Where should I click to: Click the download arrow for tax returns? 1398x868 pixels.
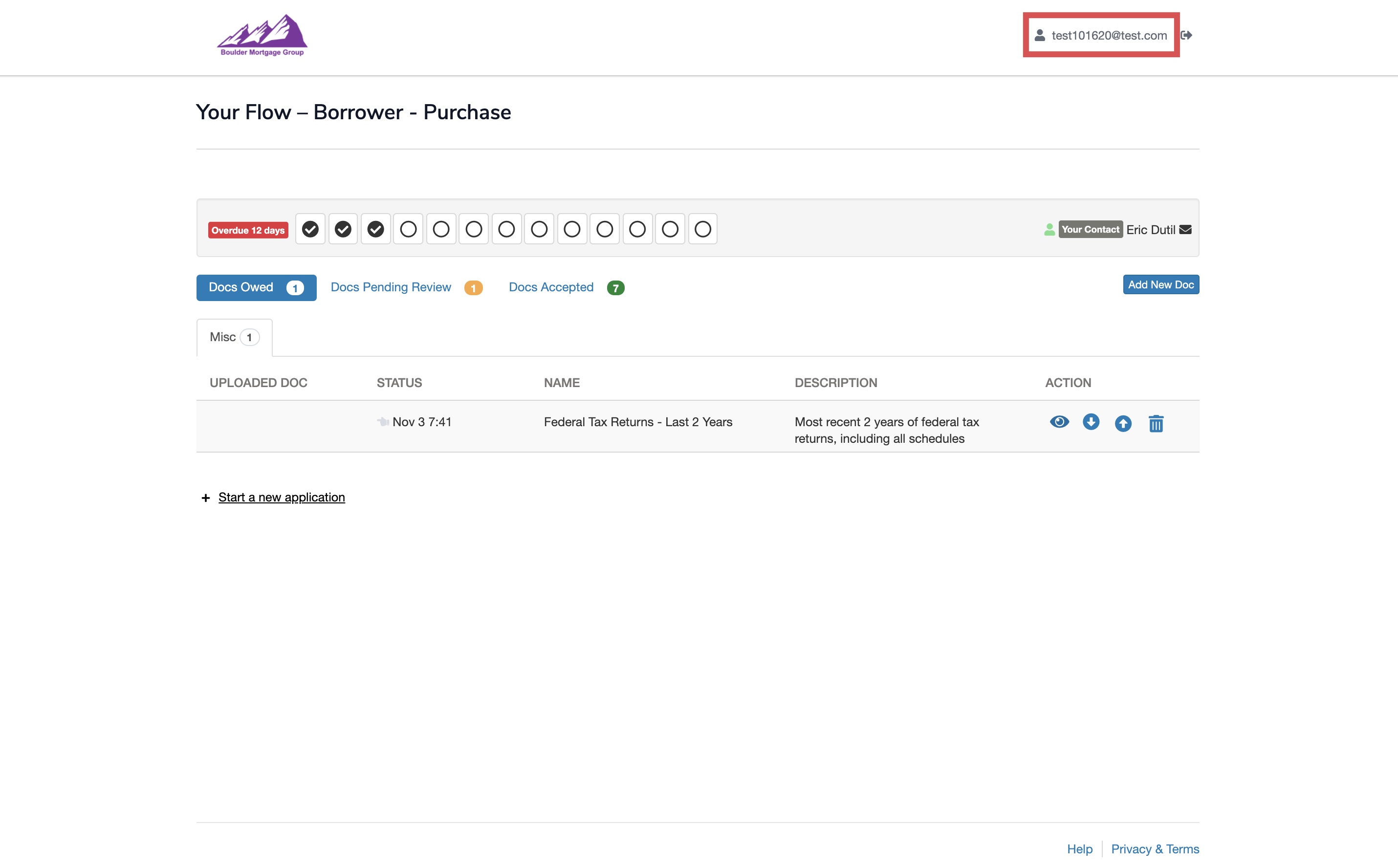point(1091,422)
